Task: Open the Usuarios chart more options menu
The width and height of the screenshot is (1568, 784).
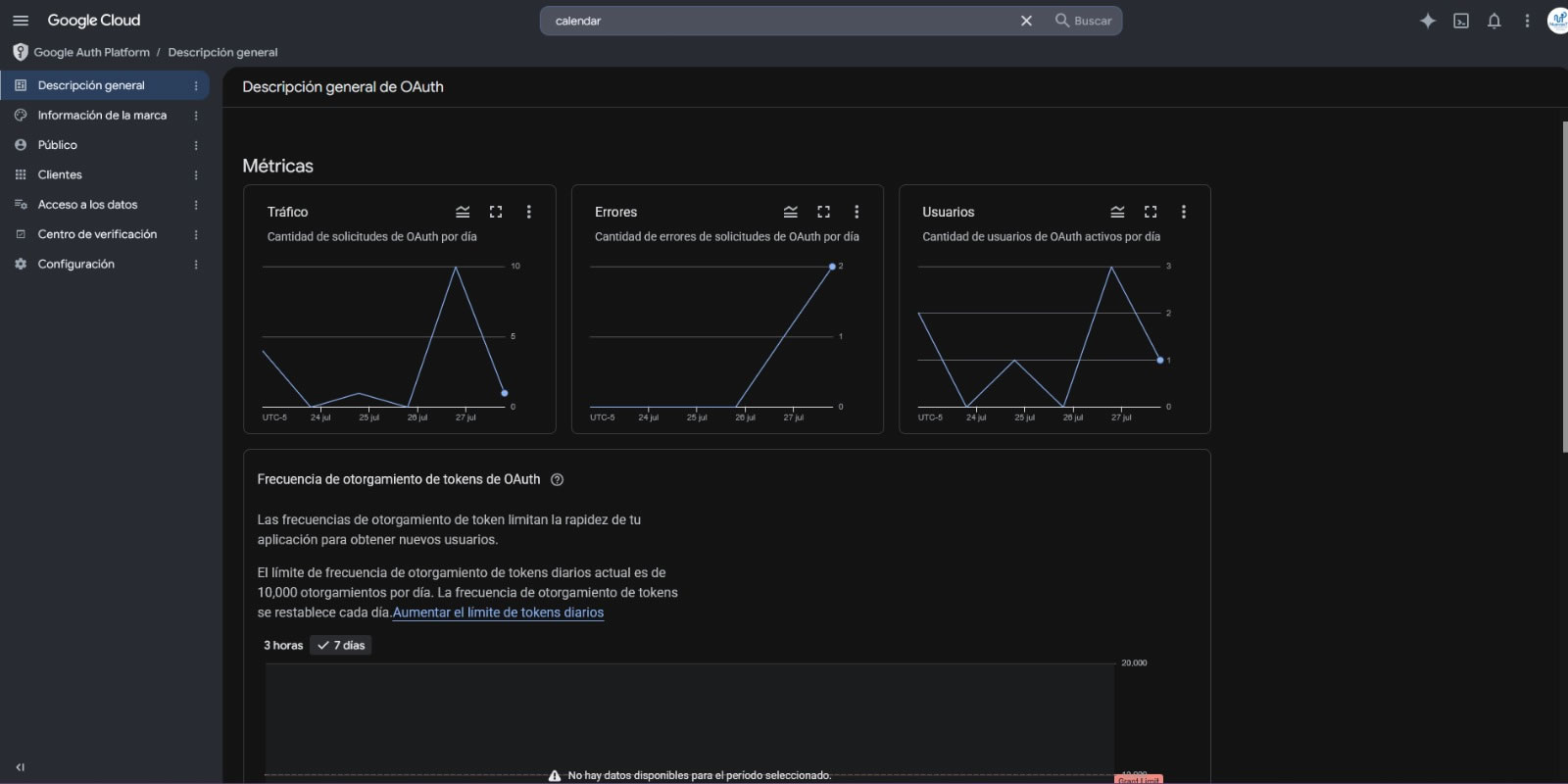Action: tap(1184, 212)
